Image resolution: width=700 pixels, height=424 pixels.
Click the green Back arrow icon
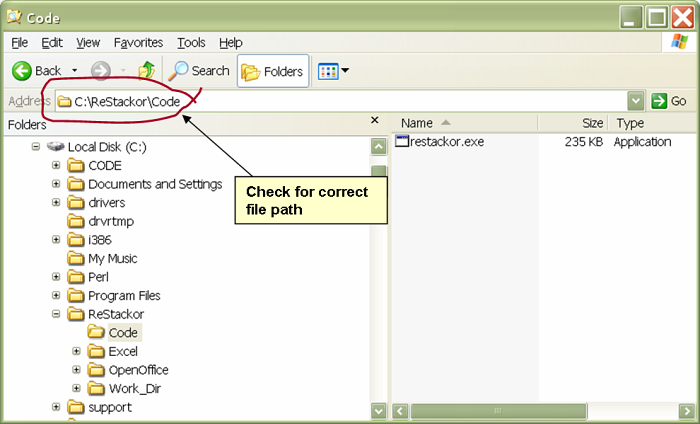click(x=21, y=71)
